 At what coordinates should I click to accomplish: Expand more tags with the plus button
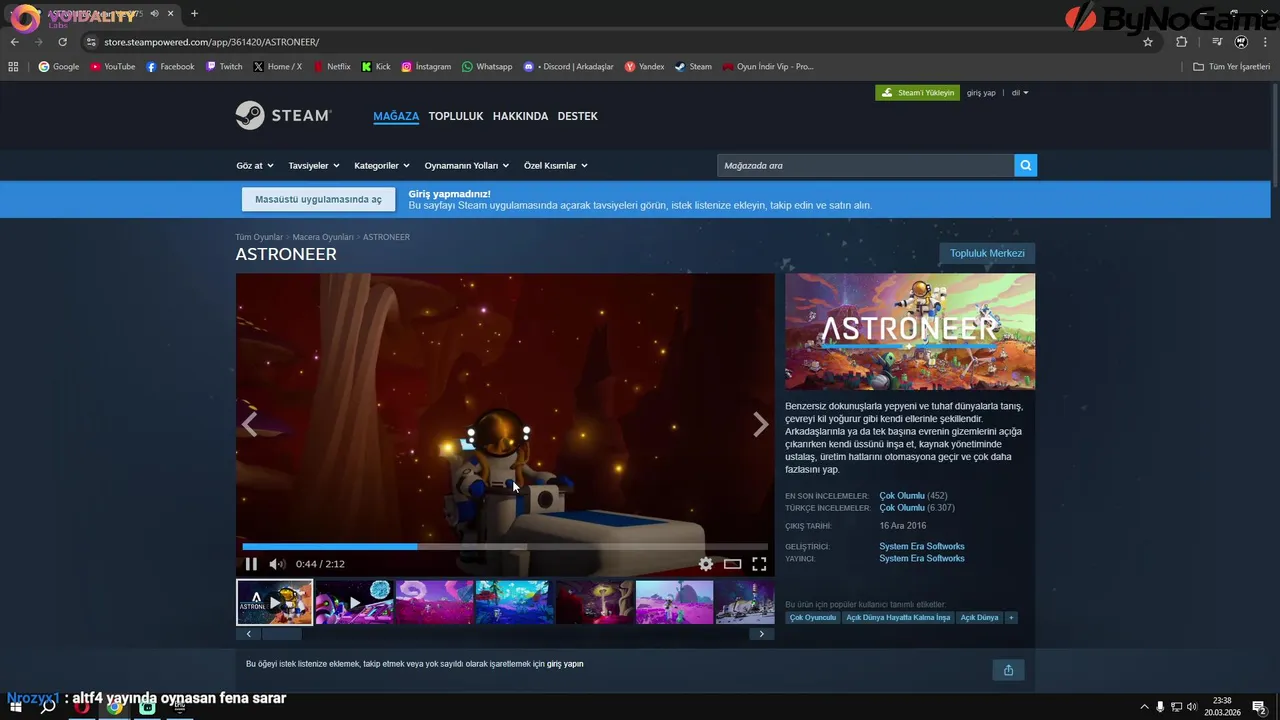(x=1011, y=618)
